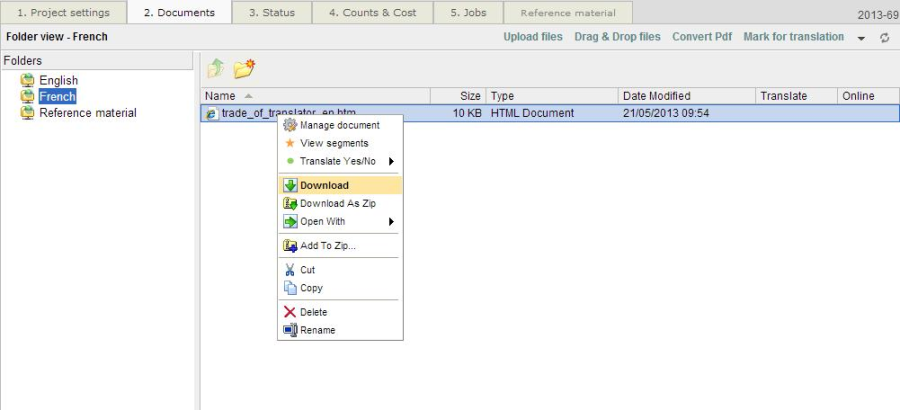The width and height of the screenshot is (900, 410).
Task: Click the Reference material folder icon
Action: 28,113
